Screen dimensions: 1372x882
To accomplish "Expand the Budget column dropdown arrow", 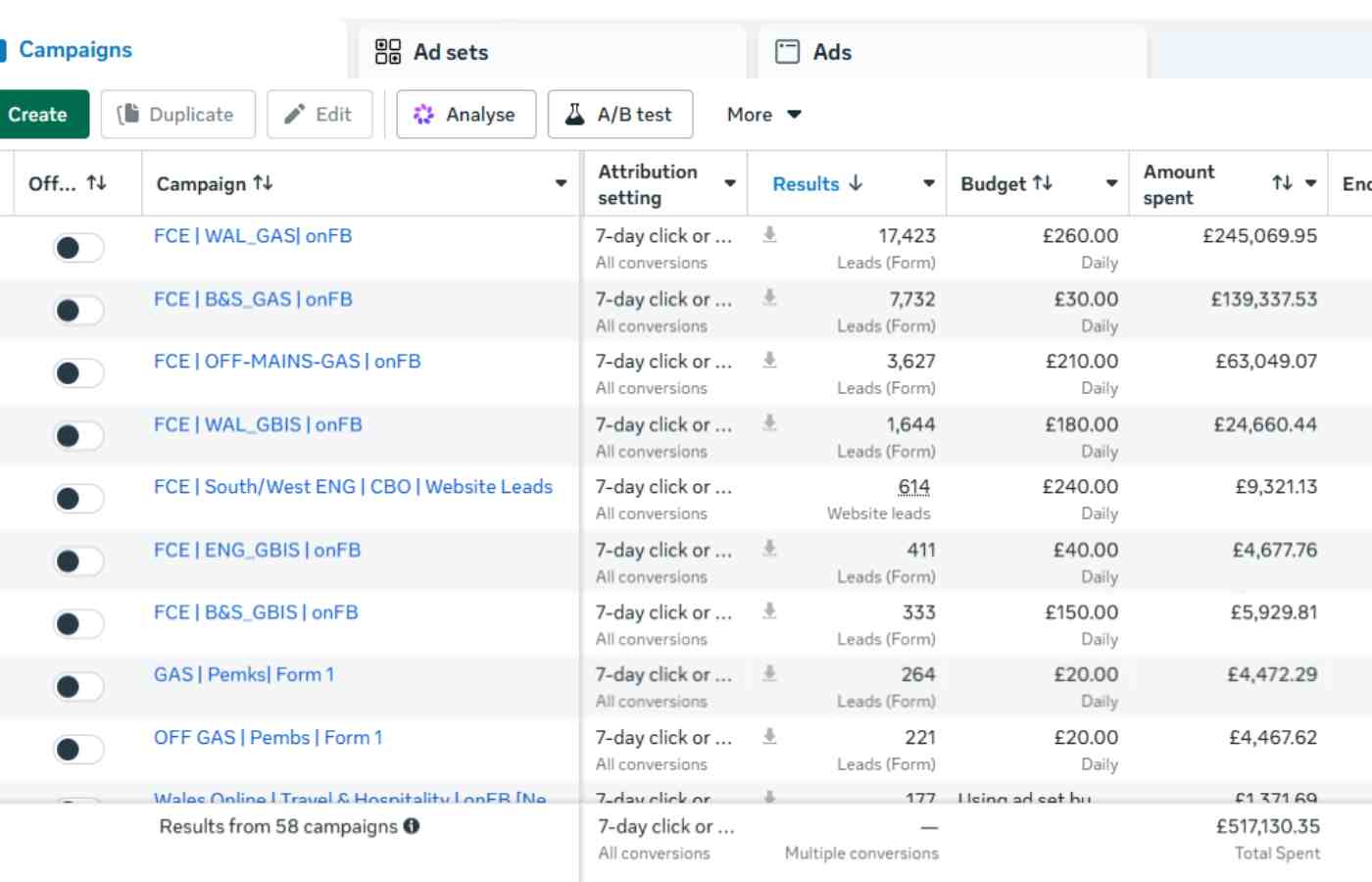I will (x=1111, y=183).
